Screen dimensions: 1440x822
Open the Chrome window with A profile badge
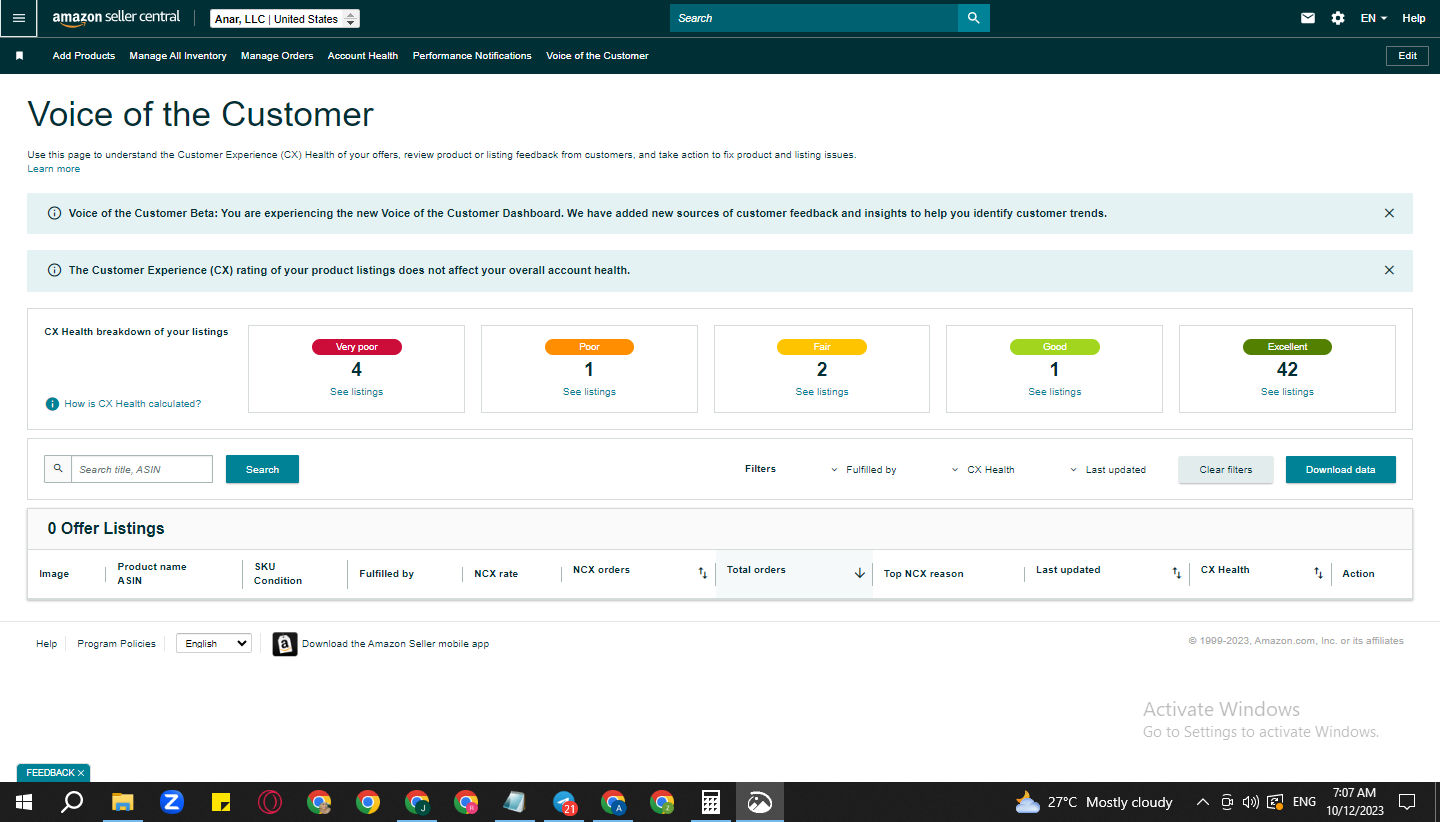click(613, 802)
